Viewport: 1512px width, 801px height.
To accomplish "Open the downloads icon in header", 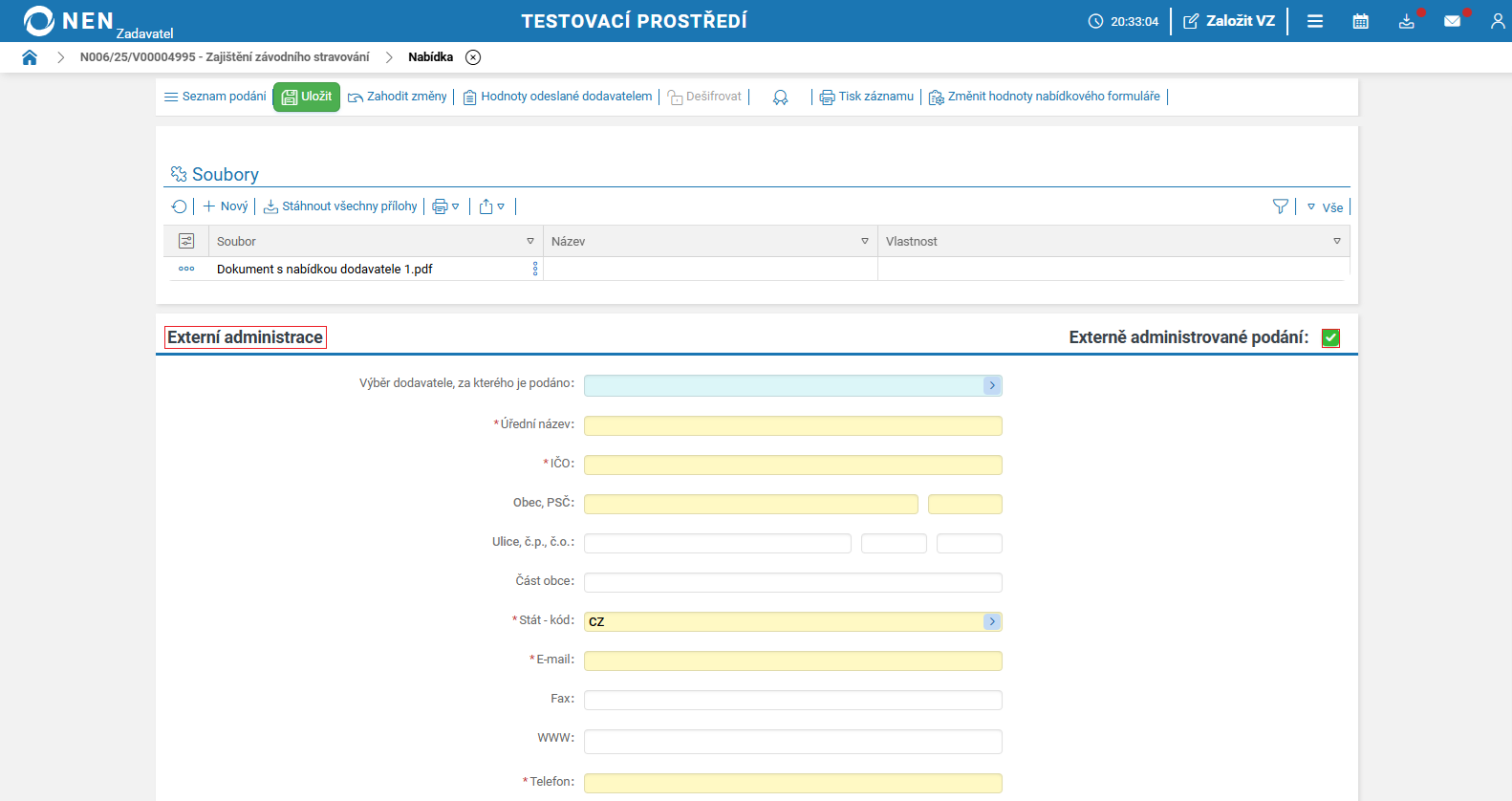I will pos(1406,21).
